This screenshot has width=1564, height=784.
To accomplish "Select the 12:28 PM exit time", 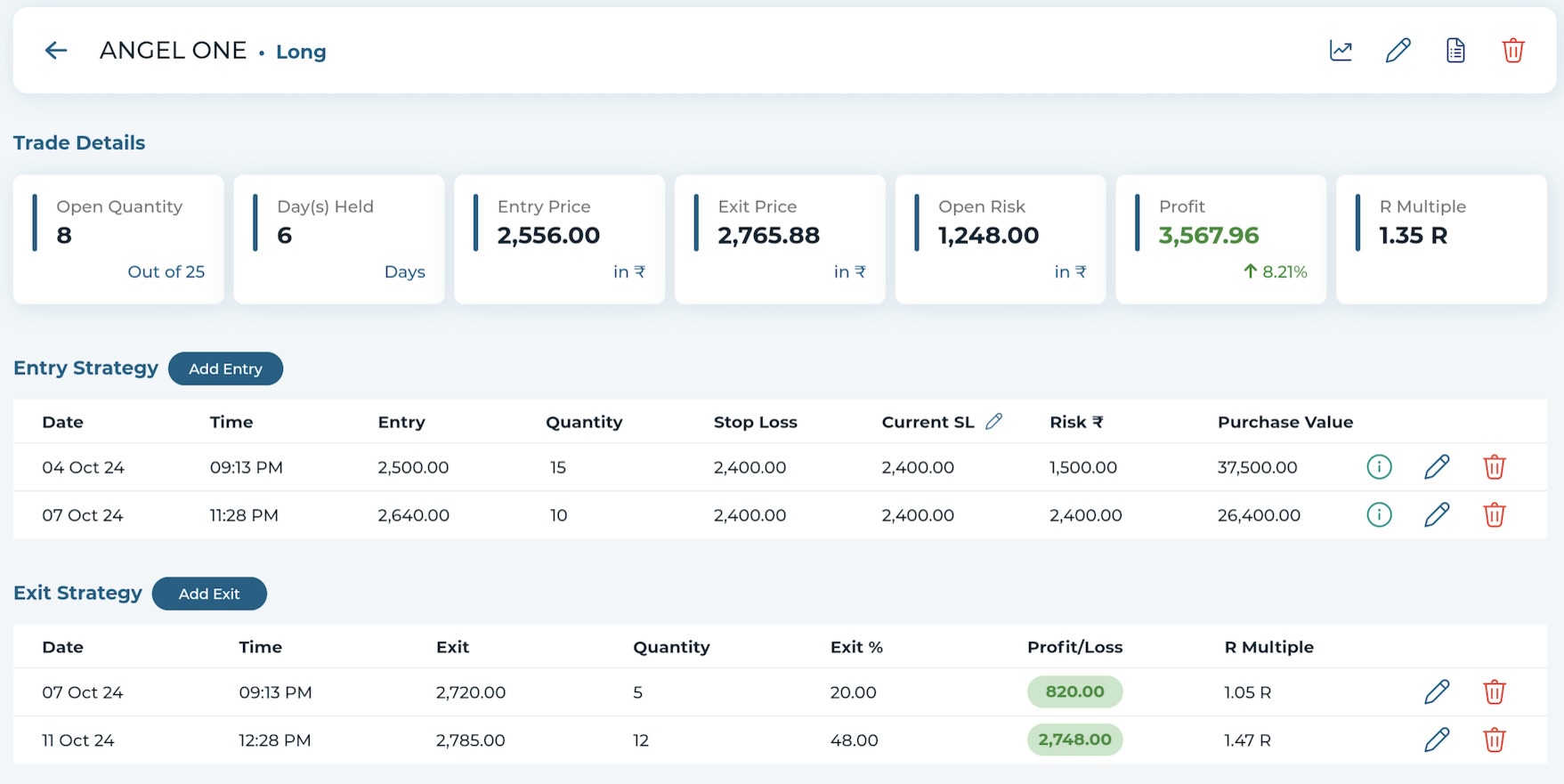I will click(275, 740).
